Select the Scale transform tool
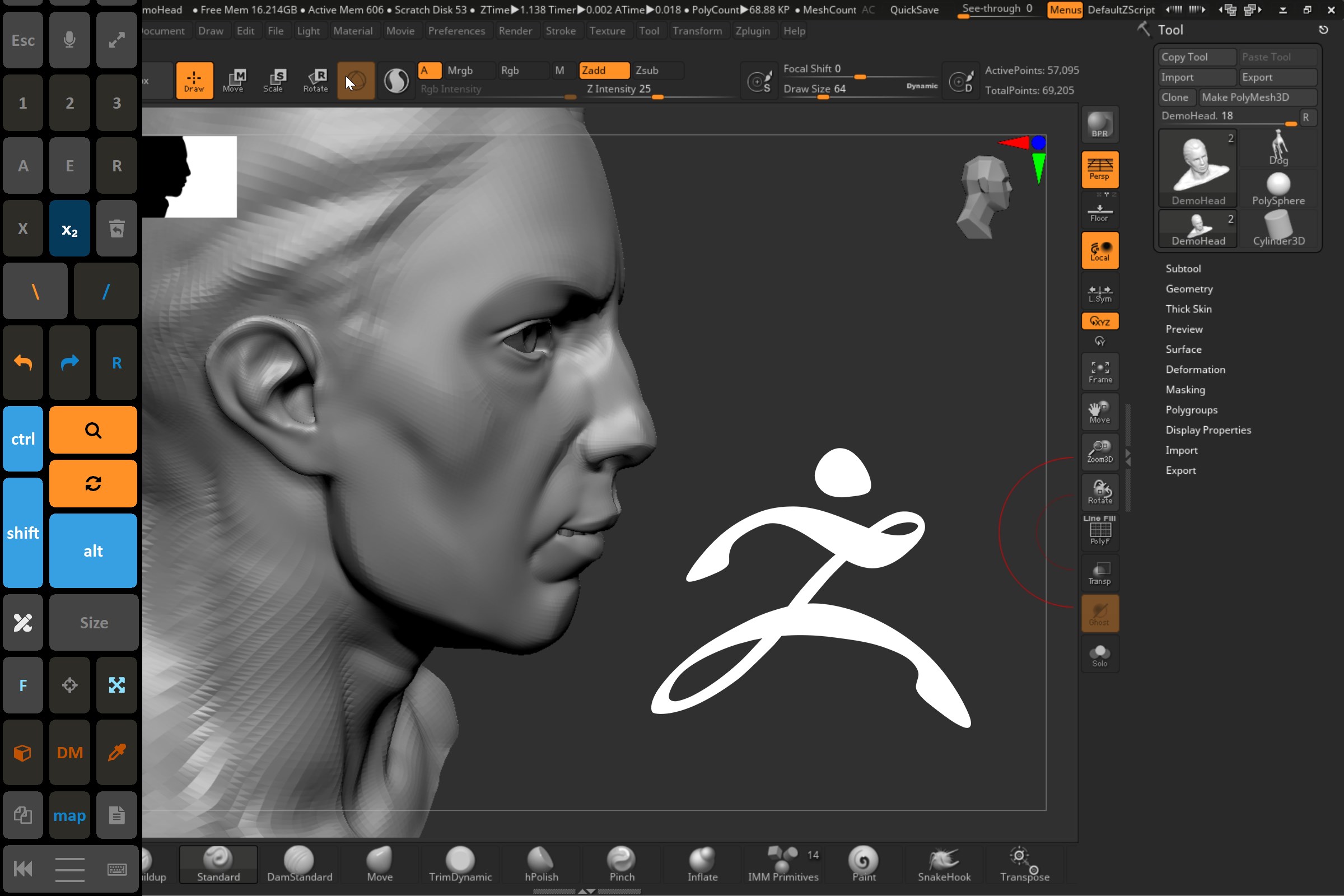Viewport: 1344px width, 896px height. click(x=273, y=80)
